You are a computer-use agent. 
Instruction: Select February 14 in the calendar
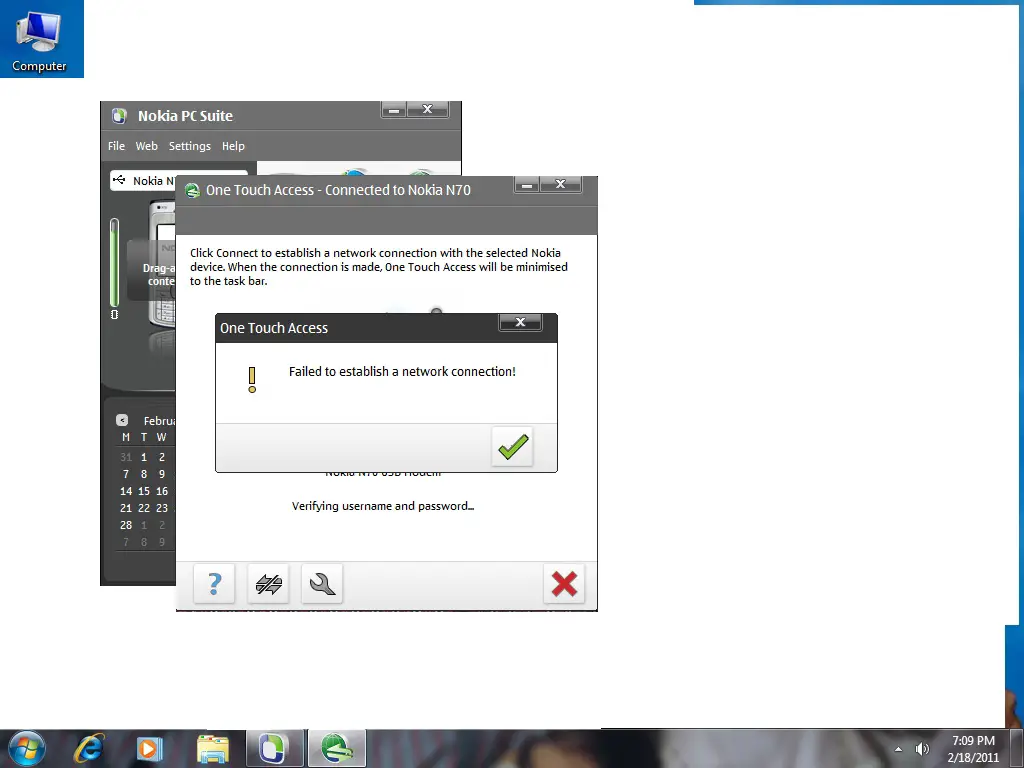click(x=126, y=491)
